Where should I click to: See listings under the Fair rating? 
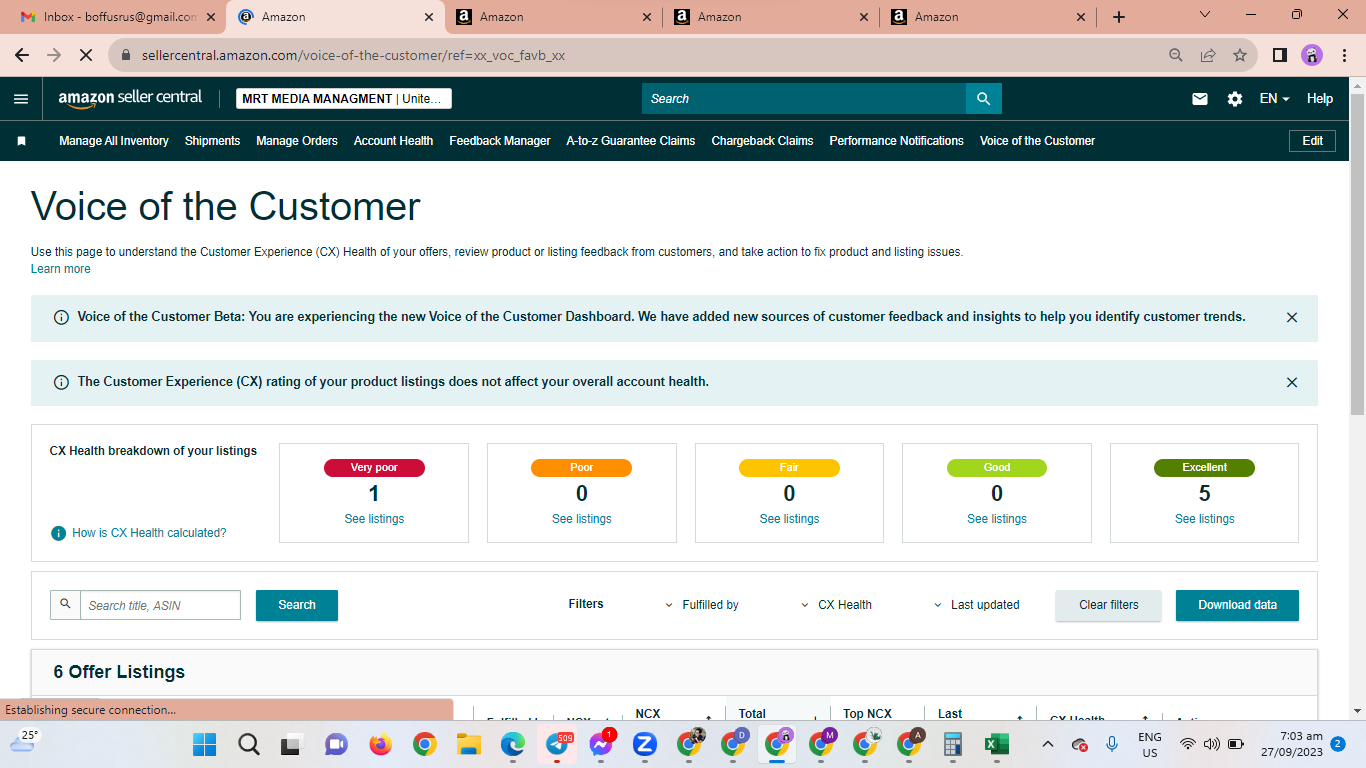click(x=789, y=519)
